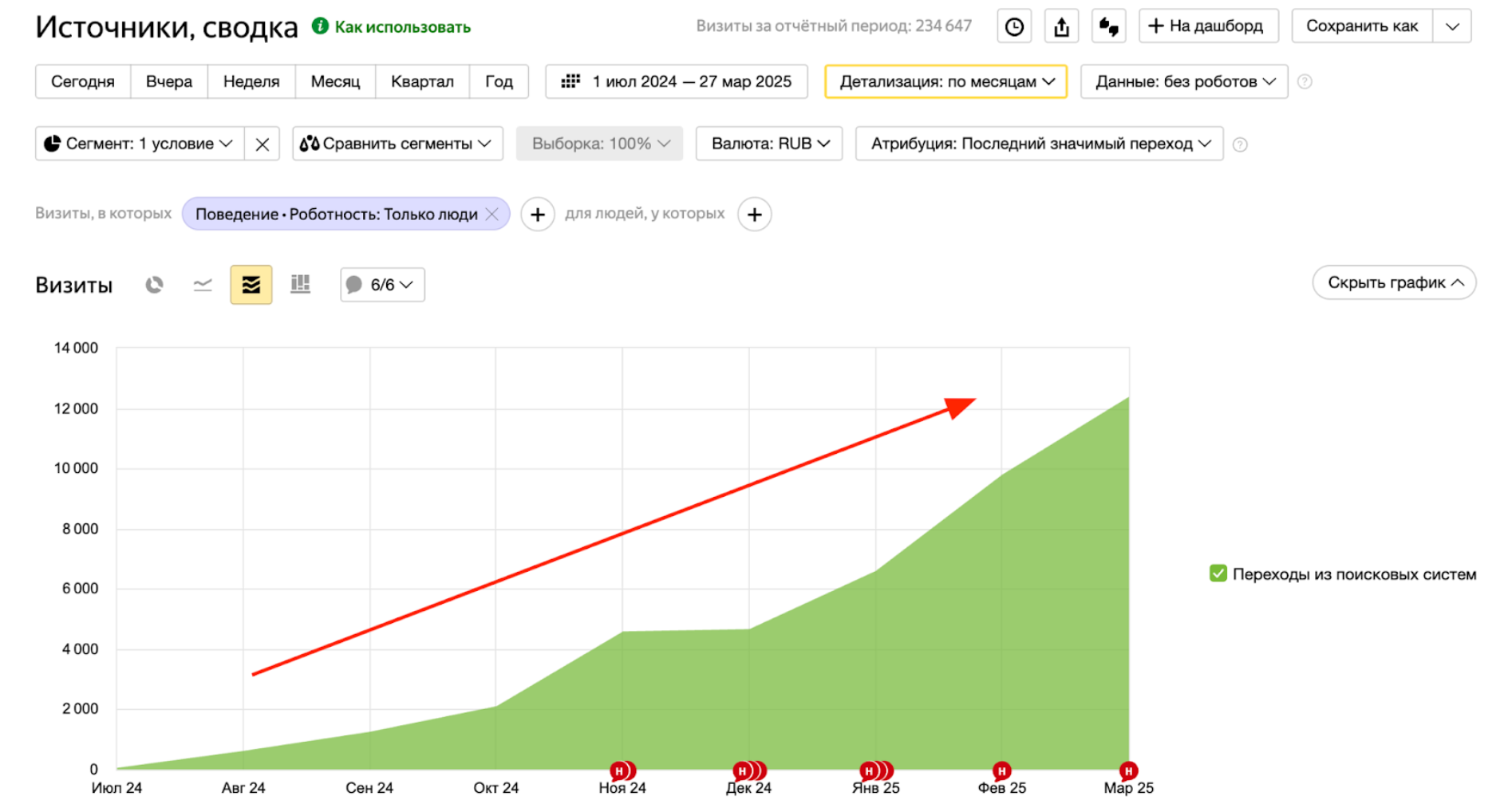This screenshot has width=1500, height=812.
Task: Switch chart to line view
Action: coord(203,285)
